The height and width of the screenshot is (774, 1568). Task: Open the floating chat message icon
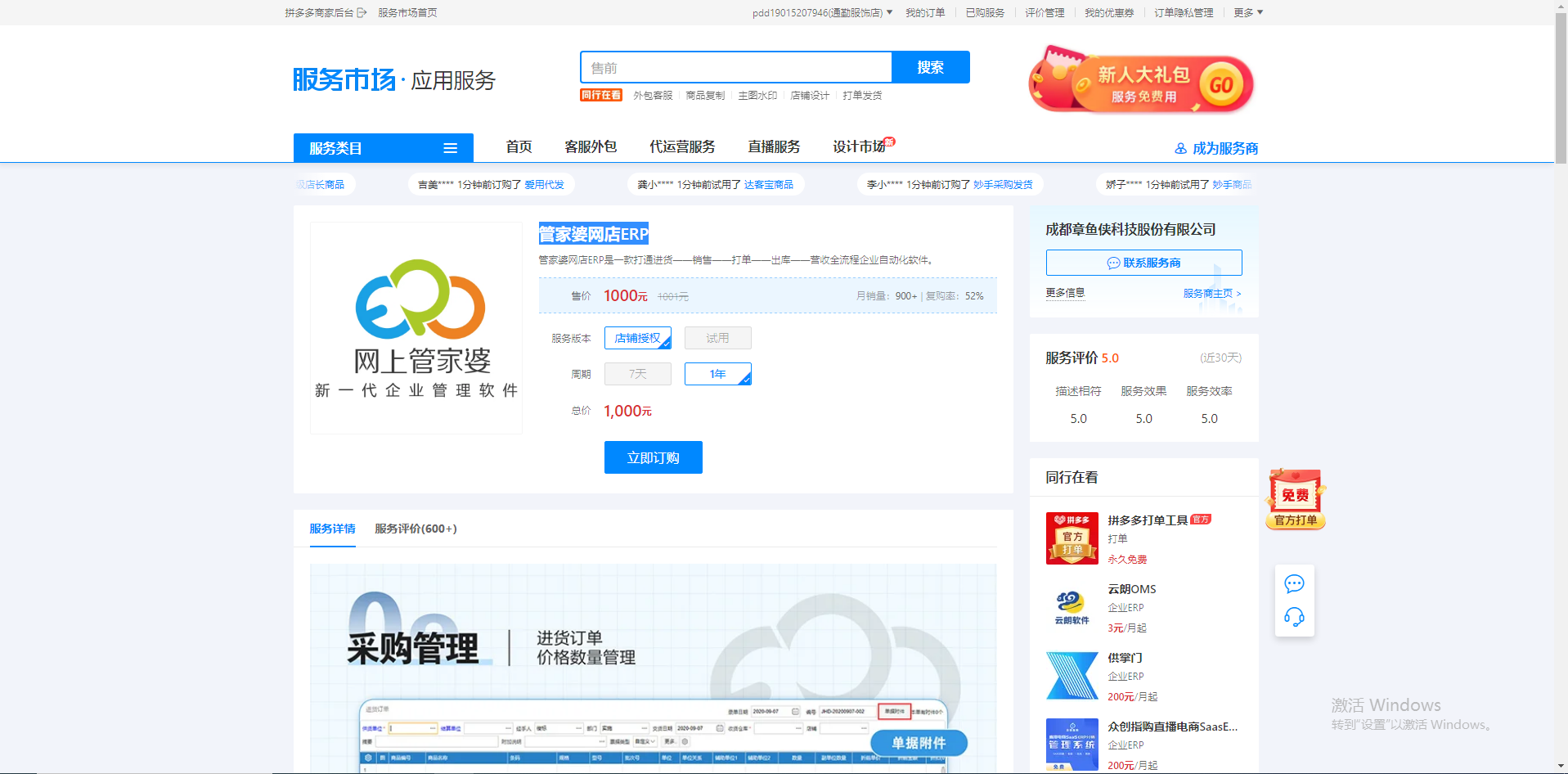(x=1294, y=583)
